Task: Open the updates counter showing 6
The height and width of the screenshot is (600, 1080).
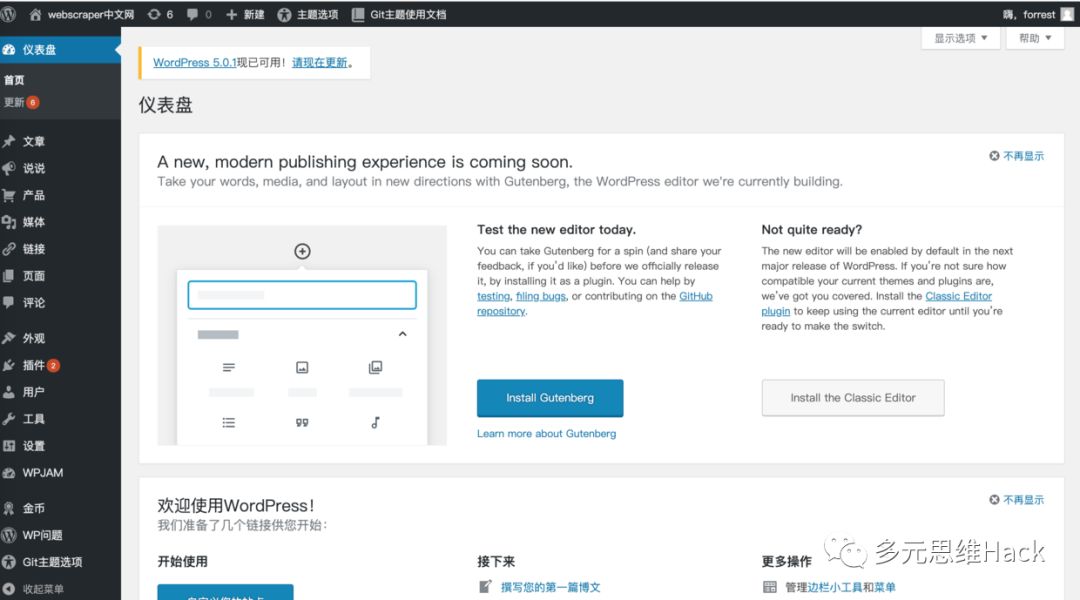Action: coord(160,14)
